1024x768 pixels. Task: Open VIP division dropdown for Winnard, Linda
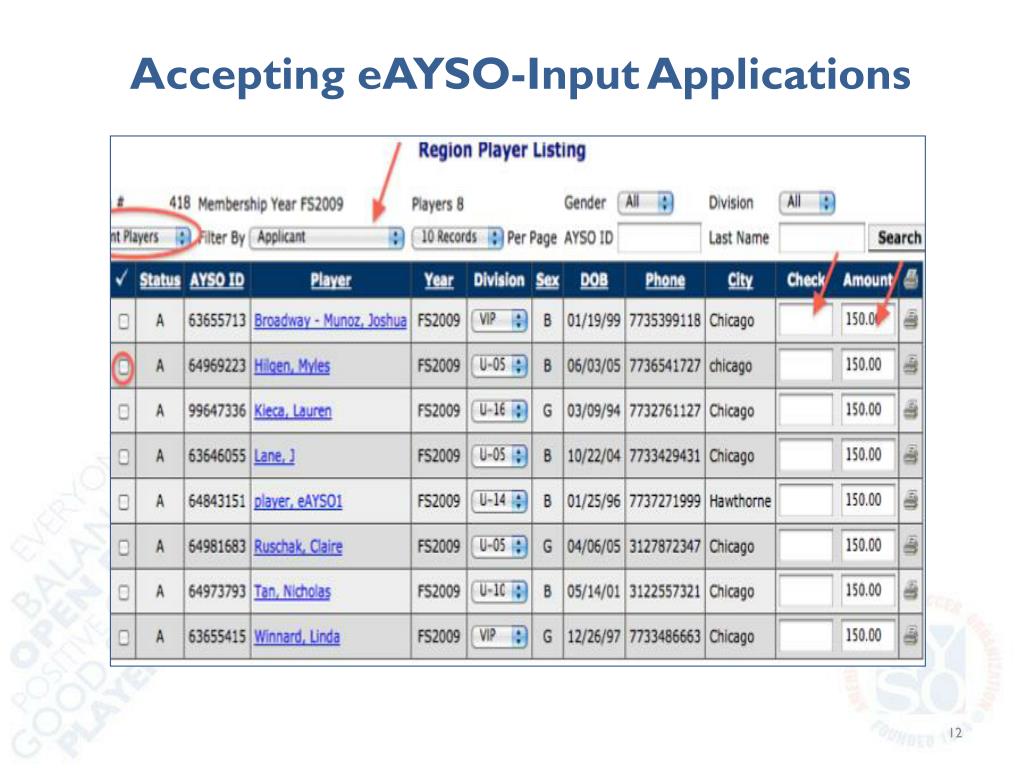tap(500, 635)
